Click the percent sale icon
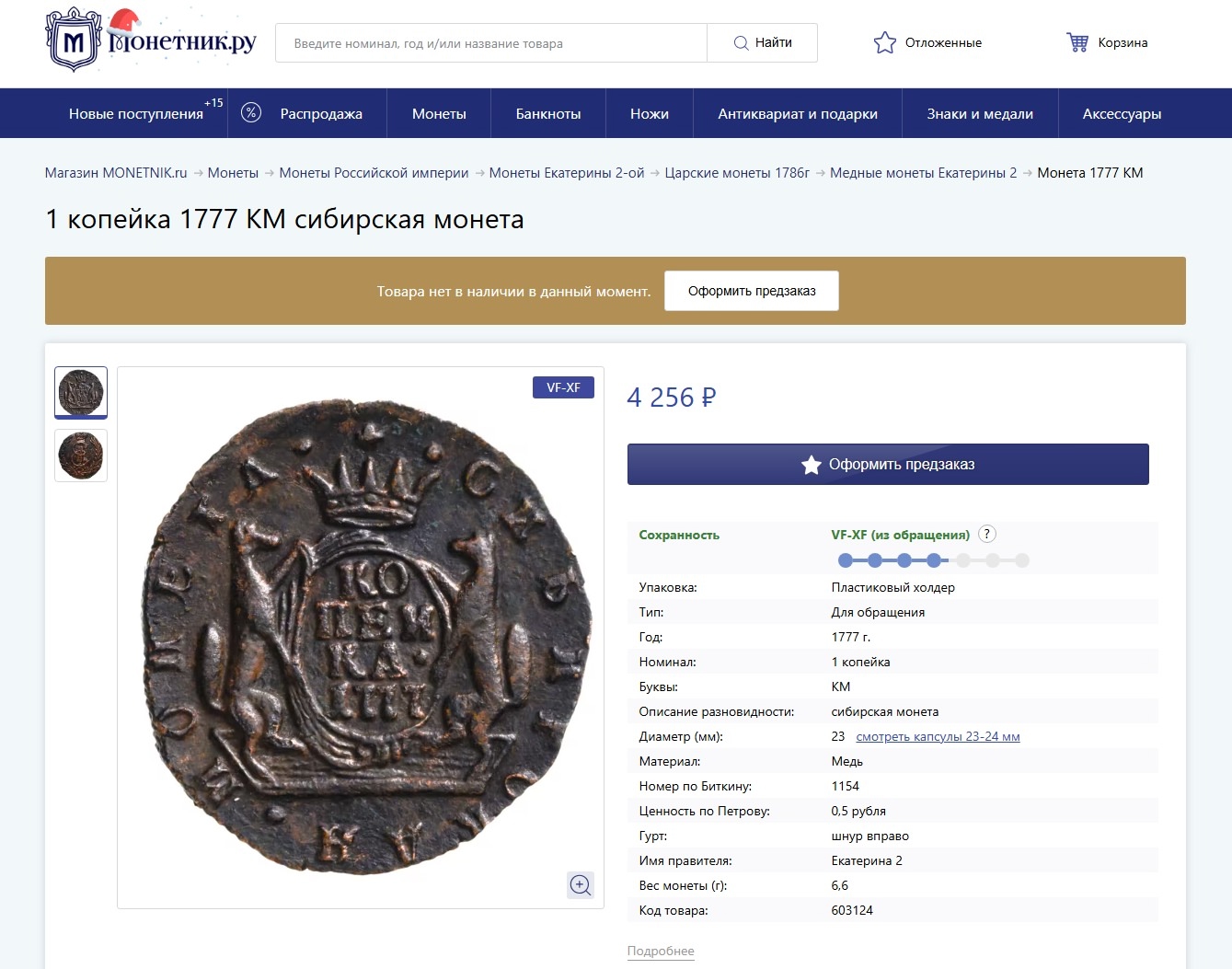The image size is (1232, 969). coord(251,113)
